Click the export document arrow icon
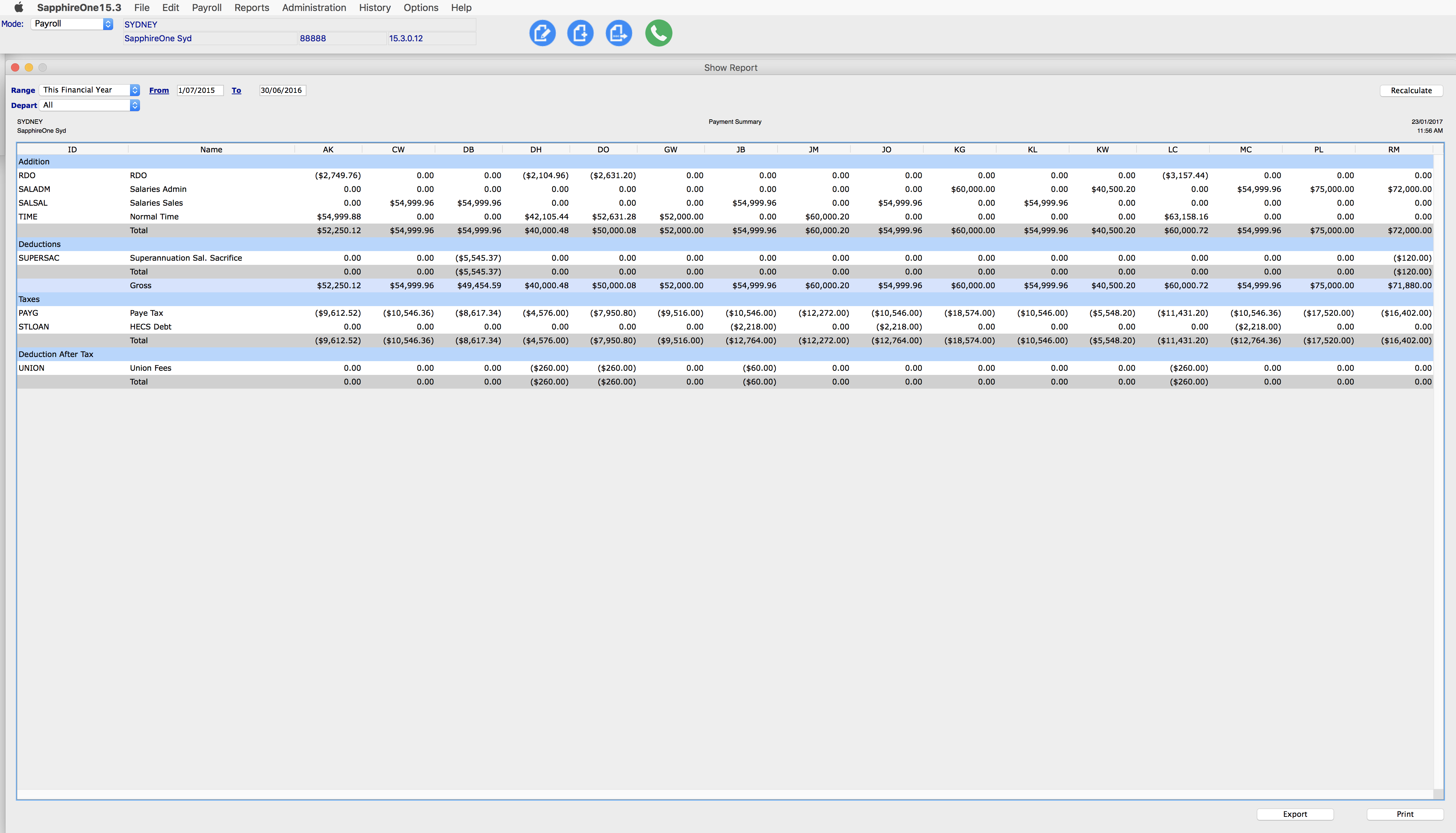Screen dimensions: 1456x833 618,33
